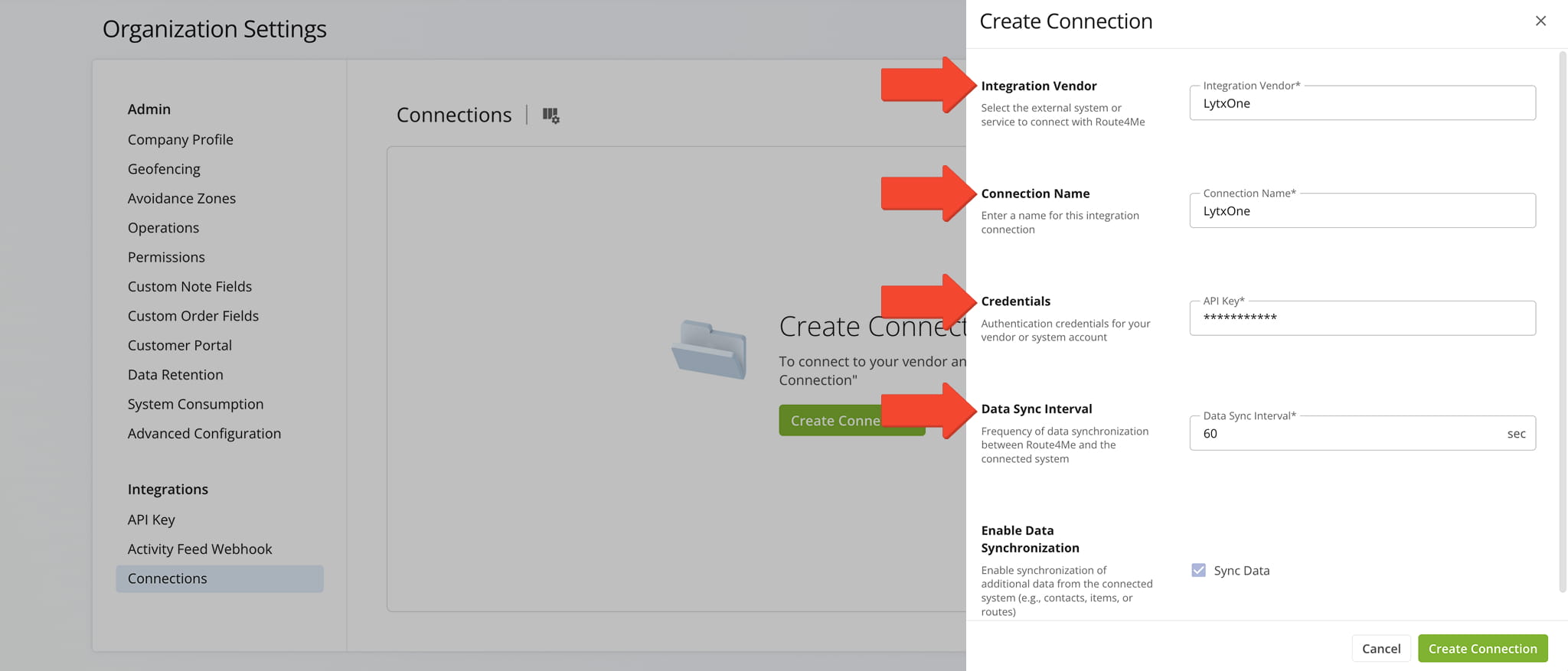Go to Geofencing settings
1568x671 pixels.
164,169
